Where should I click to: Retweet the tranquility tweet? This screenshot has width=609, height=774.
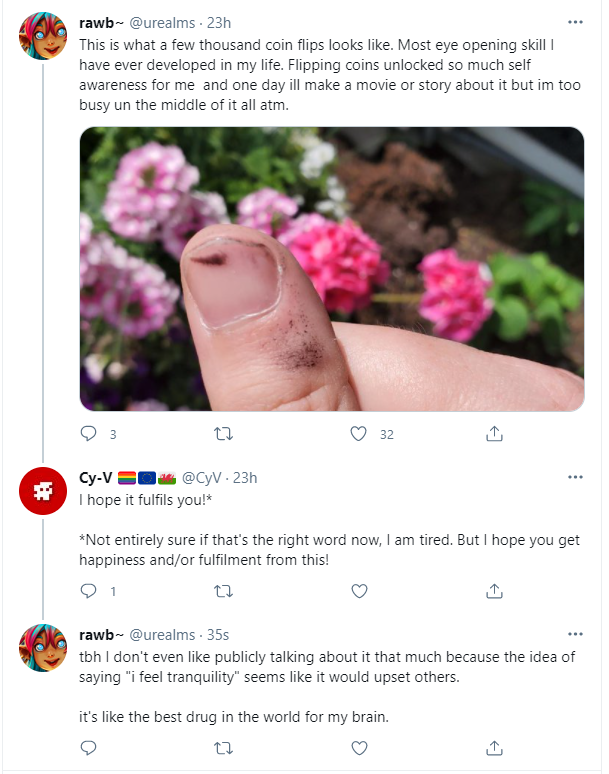[223, 748]
